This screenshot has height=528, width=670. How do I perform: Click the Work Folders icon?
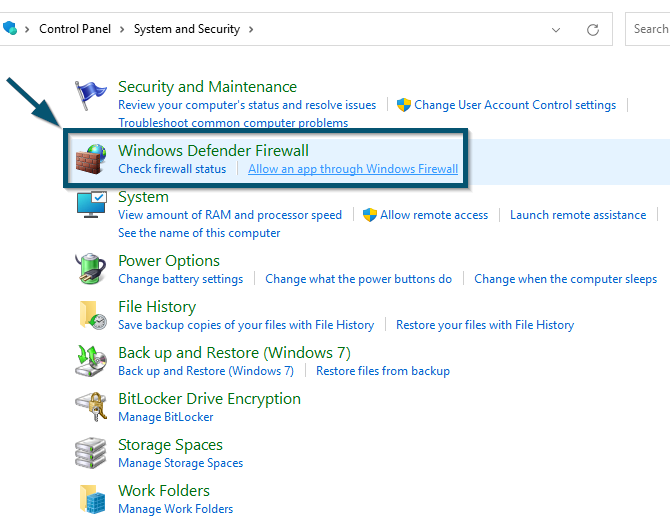(92, 499)
